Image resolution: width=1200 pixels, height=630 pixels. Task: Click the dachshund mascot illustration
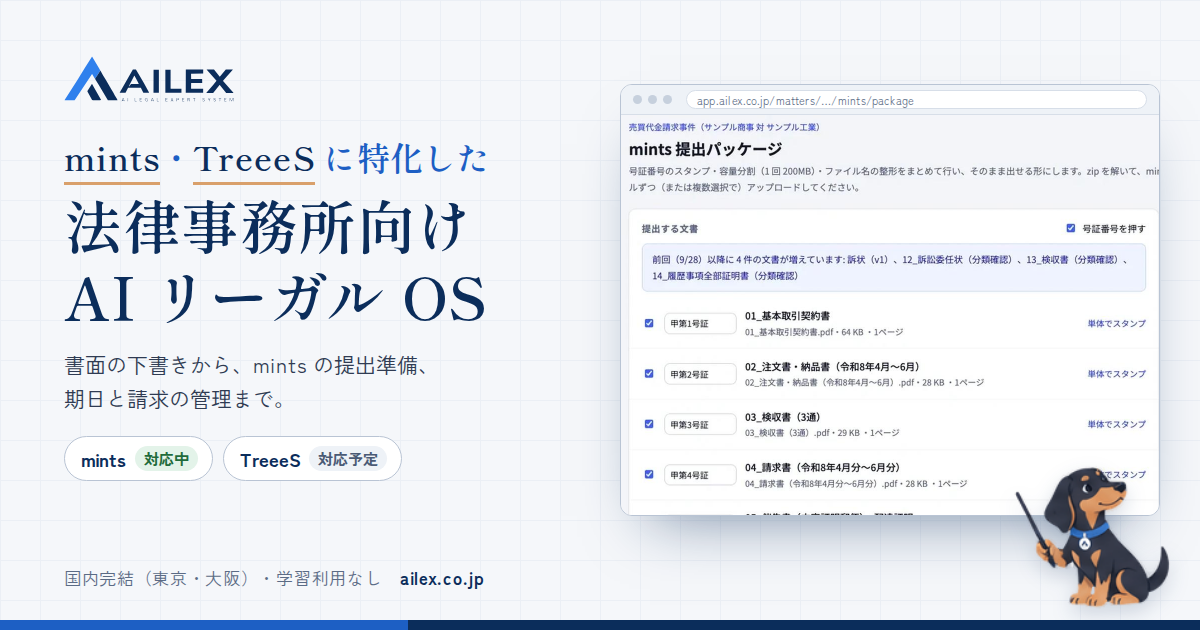[x=1093, y=536]
